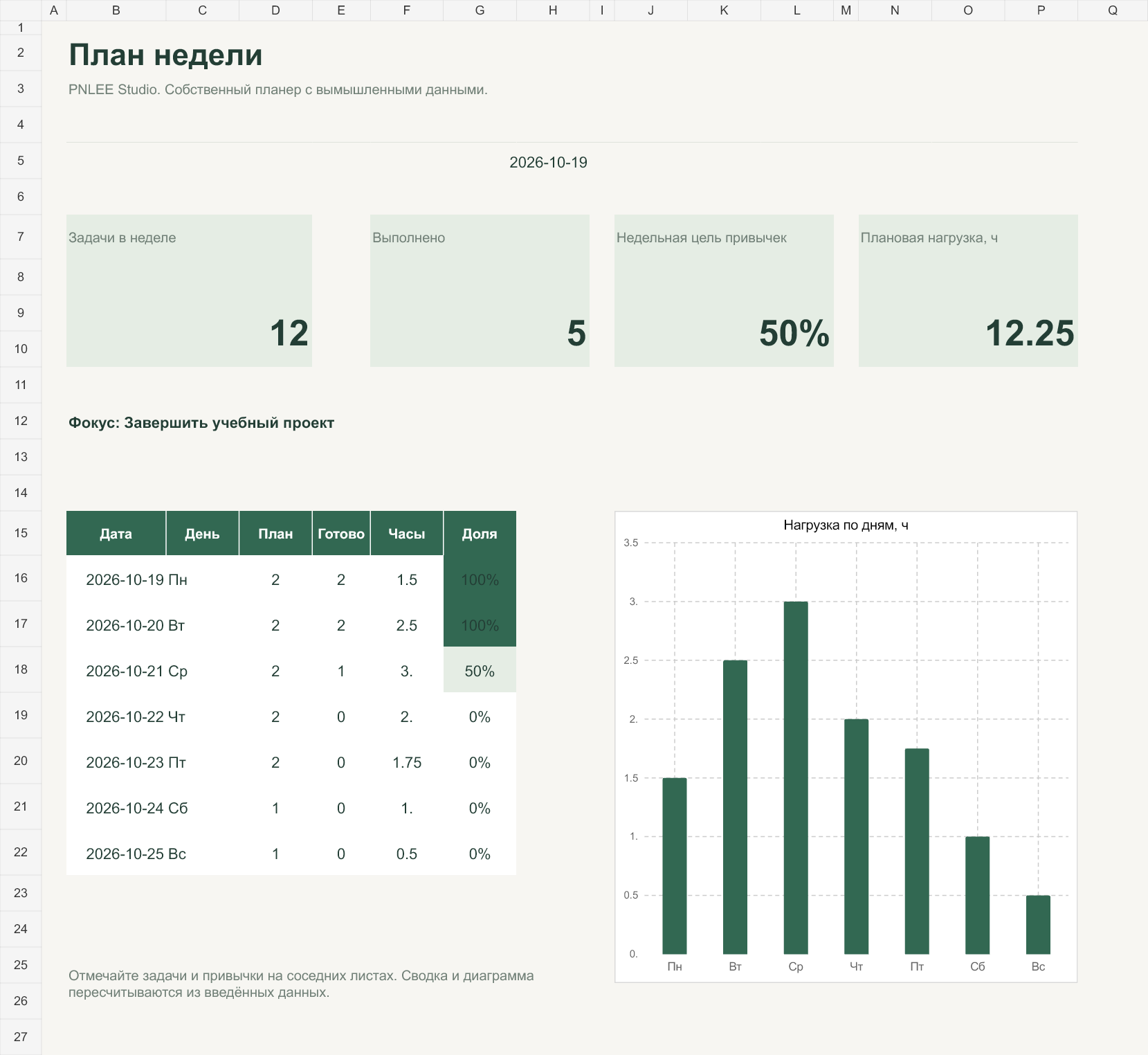Select the title 'План недели'
This screenshot has height=1055, width=1148.
(165, 55)
